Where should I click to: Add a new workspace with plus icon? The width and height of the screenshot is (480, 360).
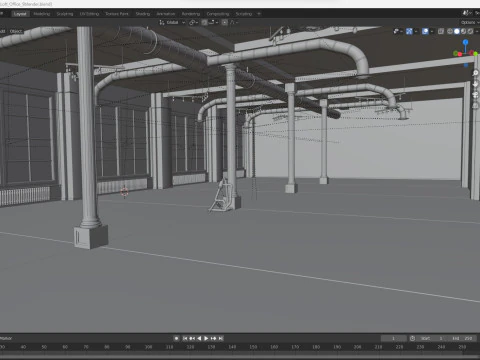(x=259, y=14)
